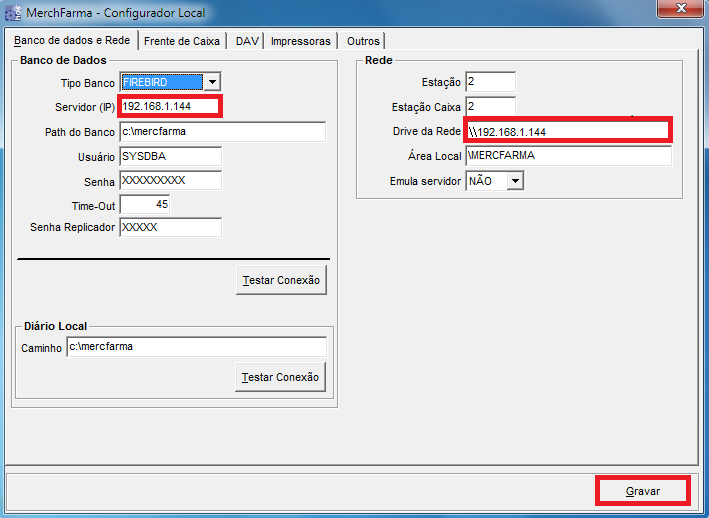Screen dimensions: 709x518
Task: Click the MerchFarma app icon in title bar
Action: tap(13, 13)
